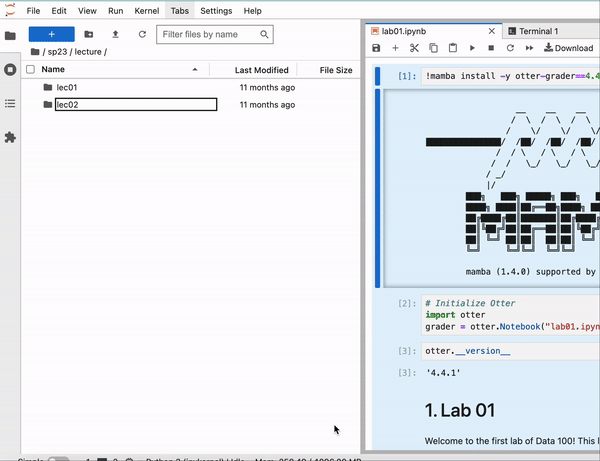
Task: Navigate to sp23 in the breadcrumb
Action: (57, 52)
